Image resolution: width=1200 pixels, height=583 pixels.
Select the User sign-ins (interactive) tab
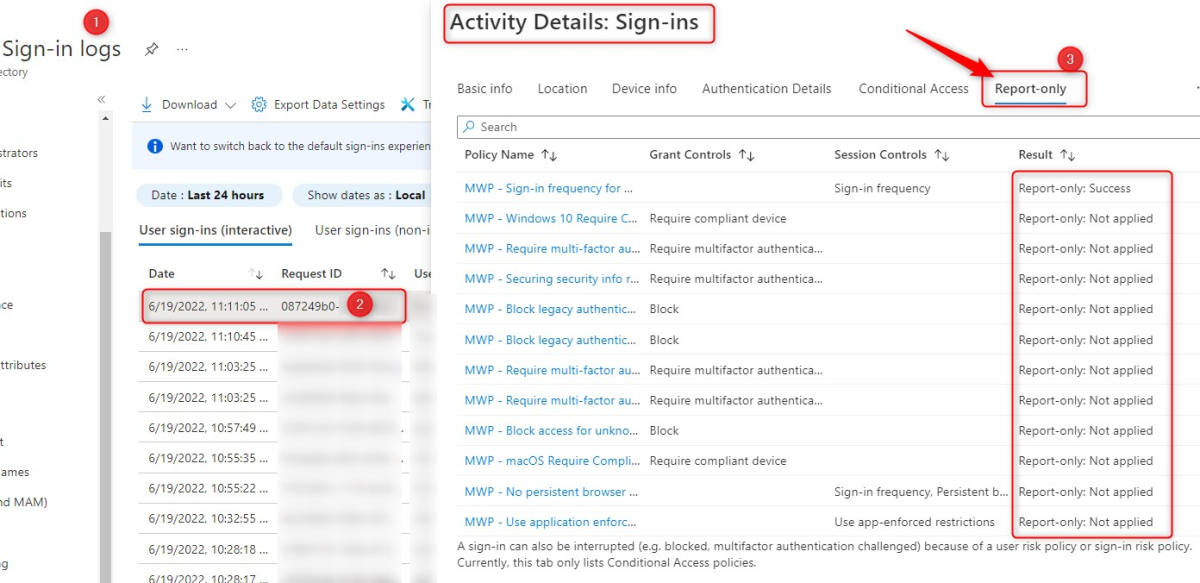click(215, 231)
